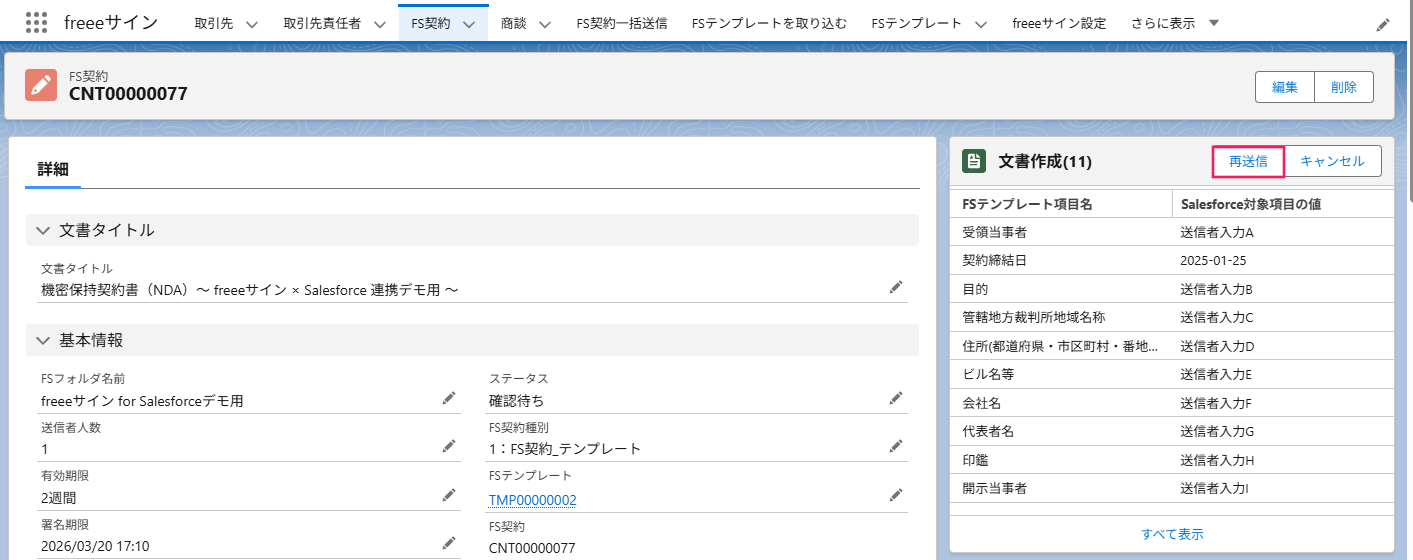Edit FSフォルダ名前 field via pencil icon
This screenshot has width=1413, height=560.
click(x=449, y=399)
